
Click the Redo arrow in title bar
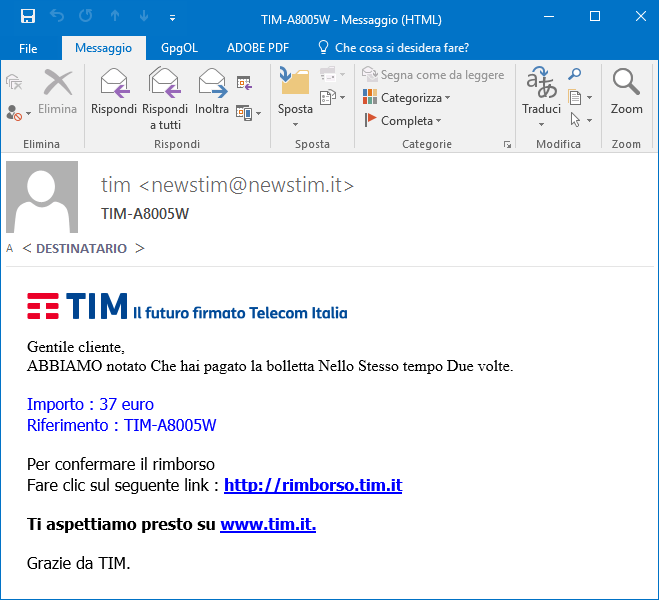(x=86, y=16)
